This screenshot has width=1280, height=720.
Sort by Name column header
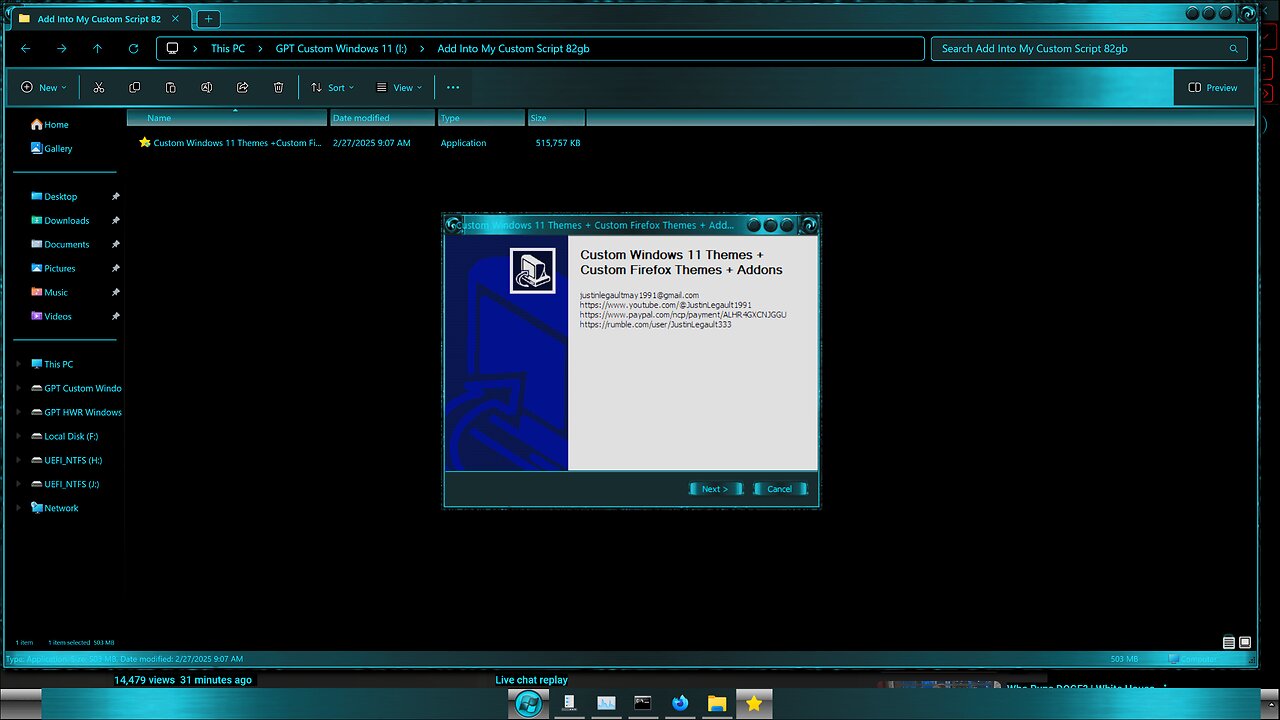click(x=228, y=118)
